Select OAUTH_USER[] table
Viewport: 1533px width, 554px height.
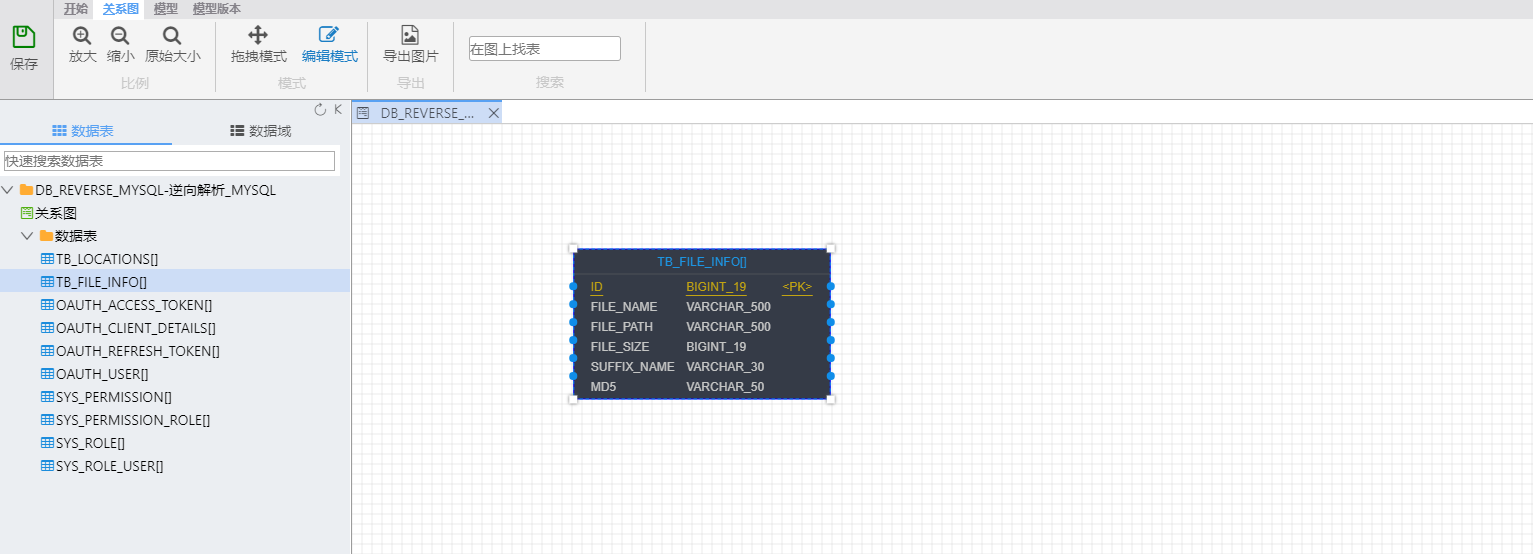102,374
